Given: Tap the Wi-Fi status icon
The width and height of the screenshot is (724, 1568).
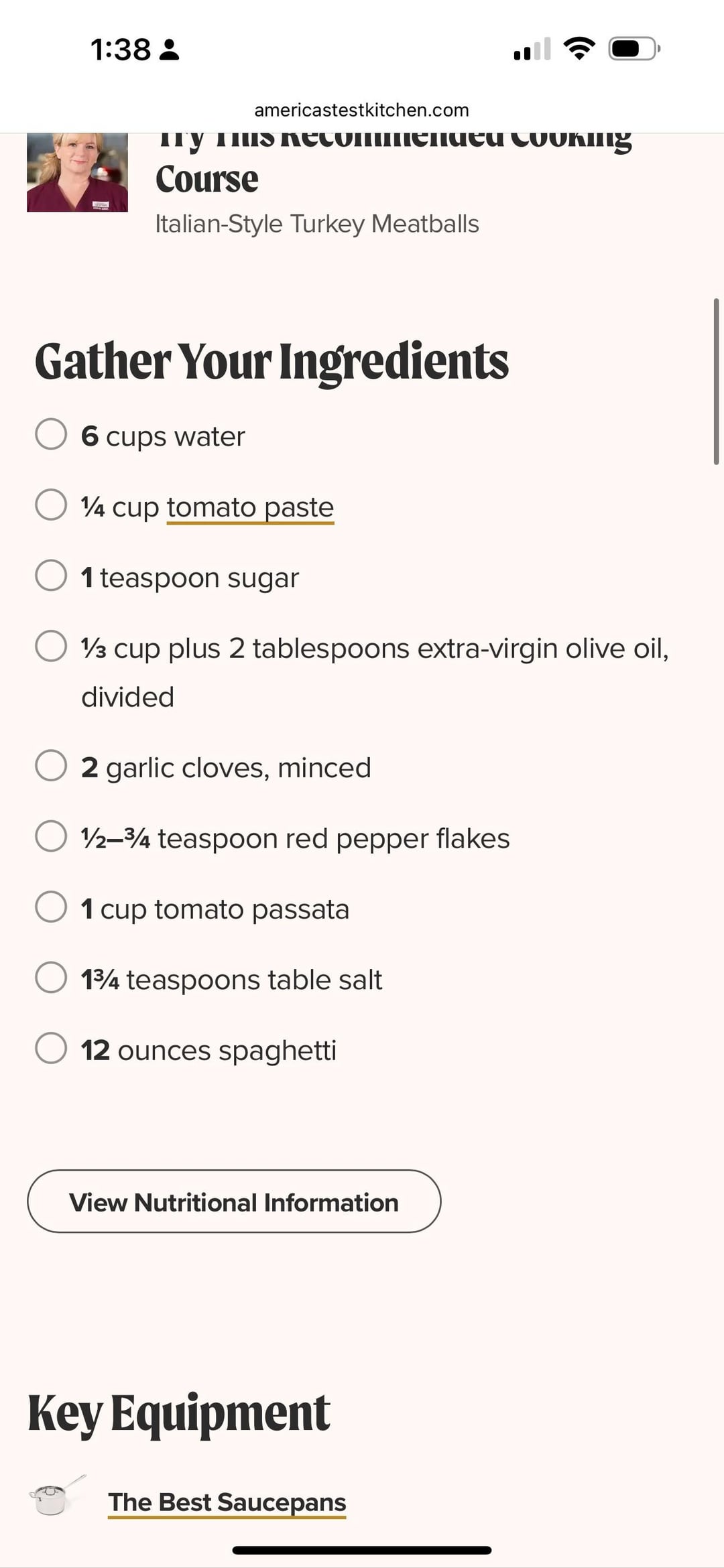Looking at the screenshot, I should (x=579, y=48).
